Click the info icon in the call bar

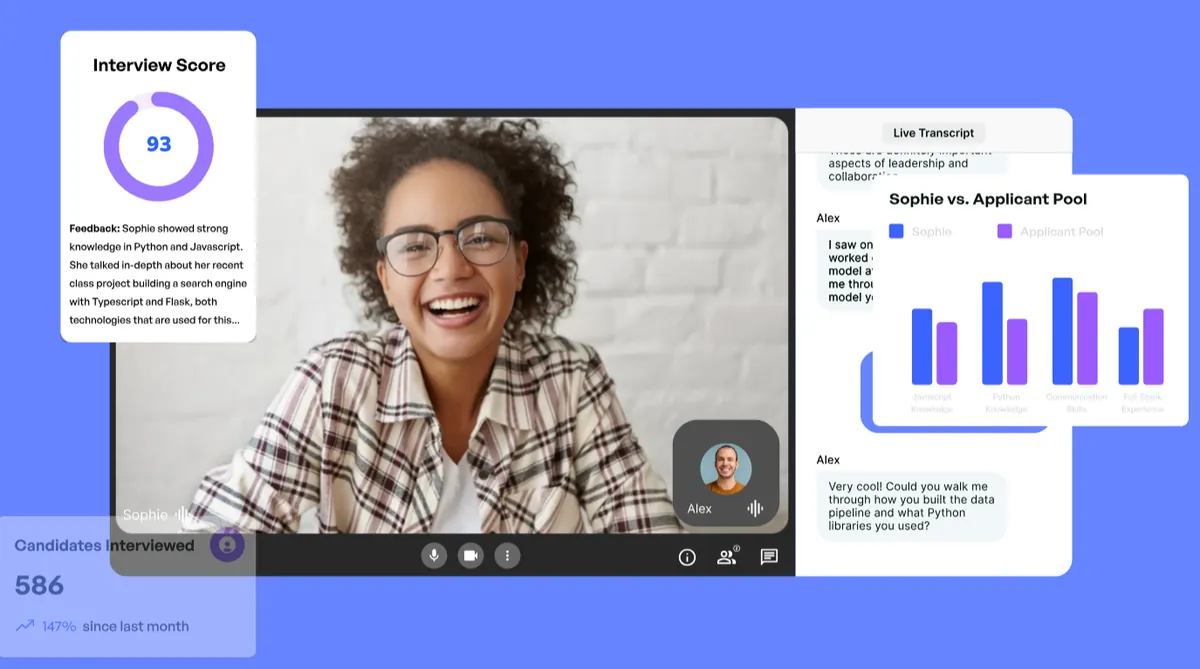click(x=687, y=558)
